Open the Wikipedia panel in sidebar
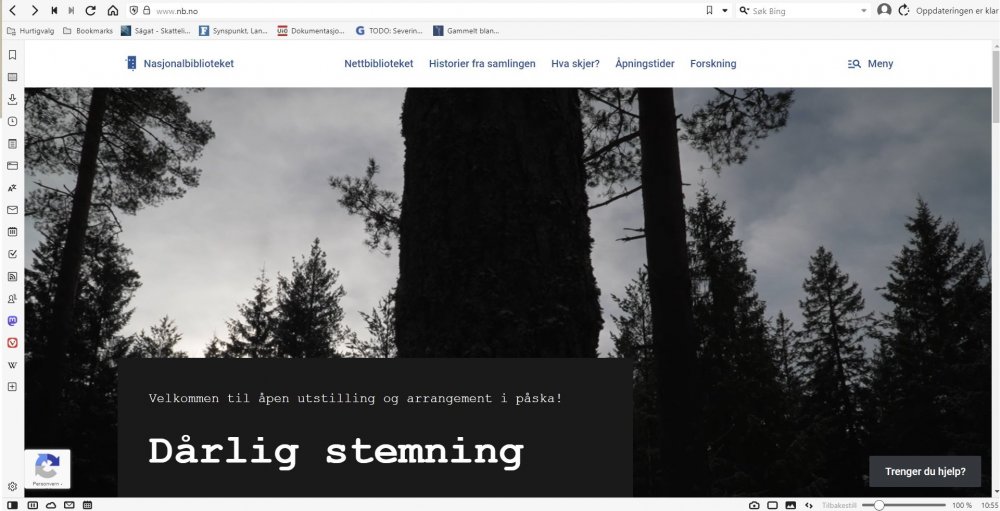Image resolution: width=1000 pixels, height=511 pixels. [x=12, y=364]
